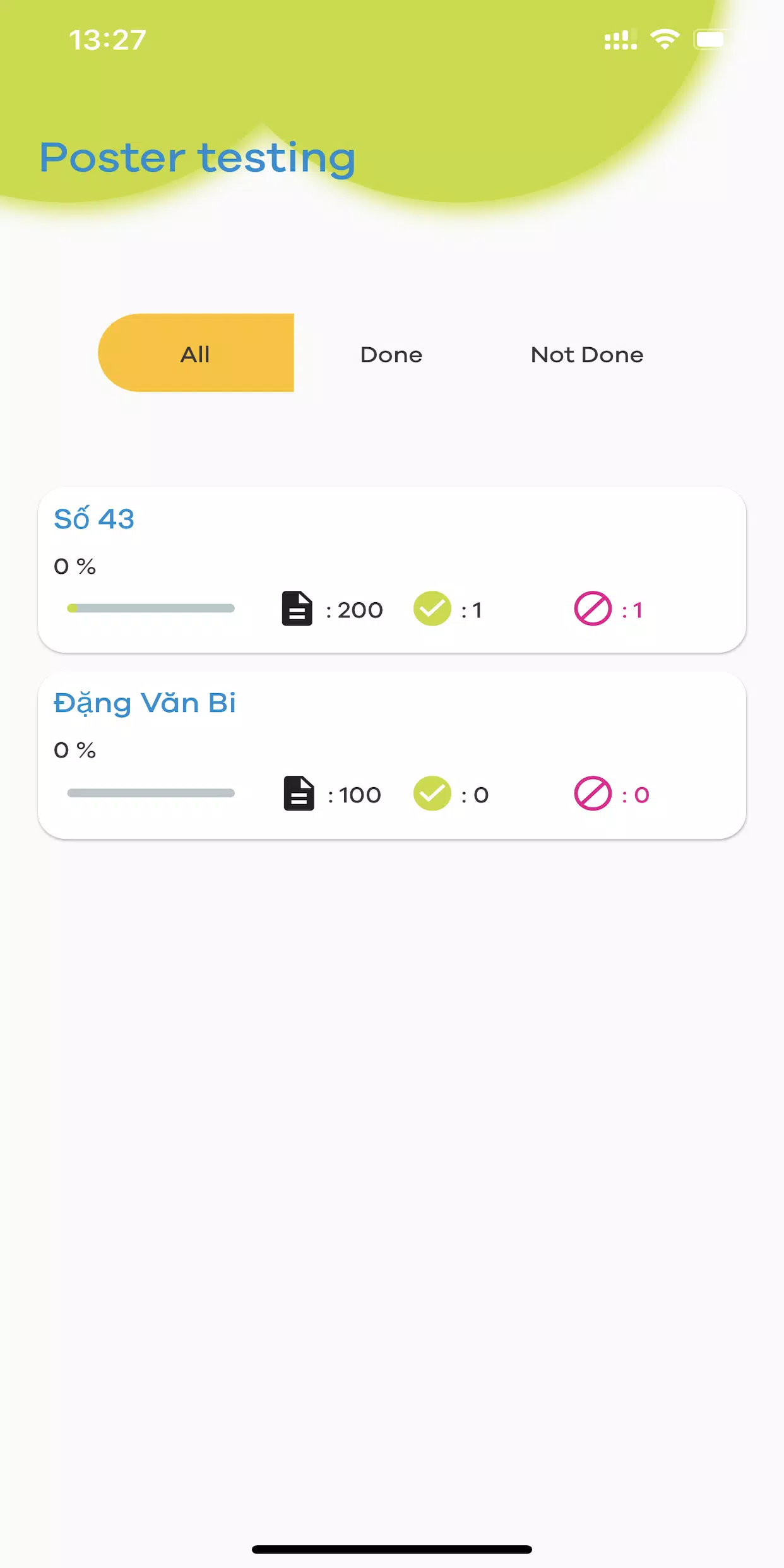Open the Số 43 title link
The height and width of the screenshot is (1568, 784).
pyautogui.click(x=94, y=518)
